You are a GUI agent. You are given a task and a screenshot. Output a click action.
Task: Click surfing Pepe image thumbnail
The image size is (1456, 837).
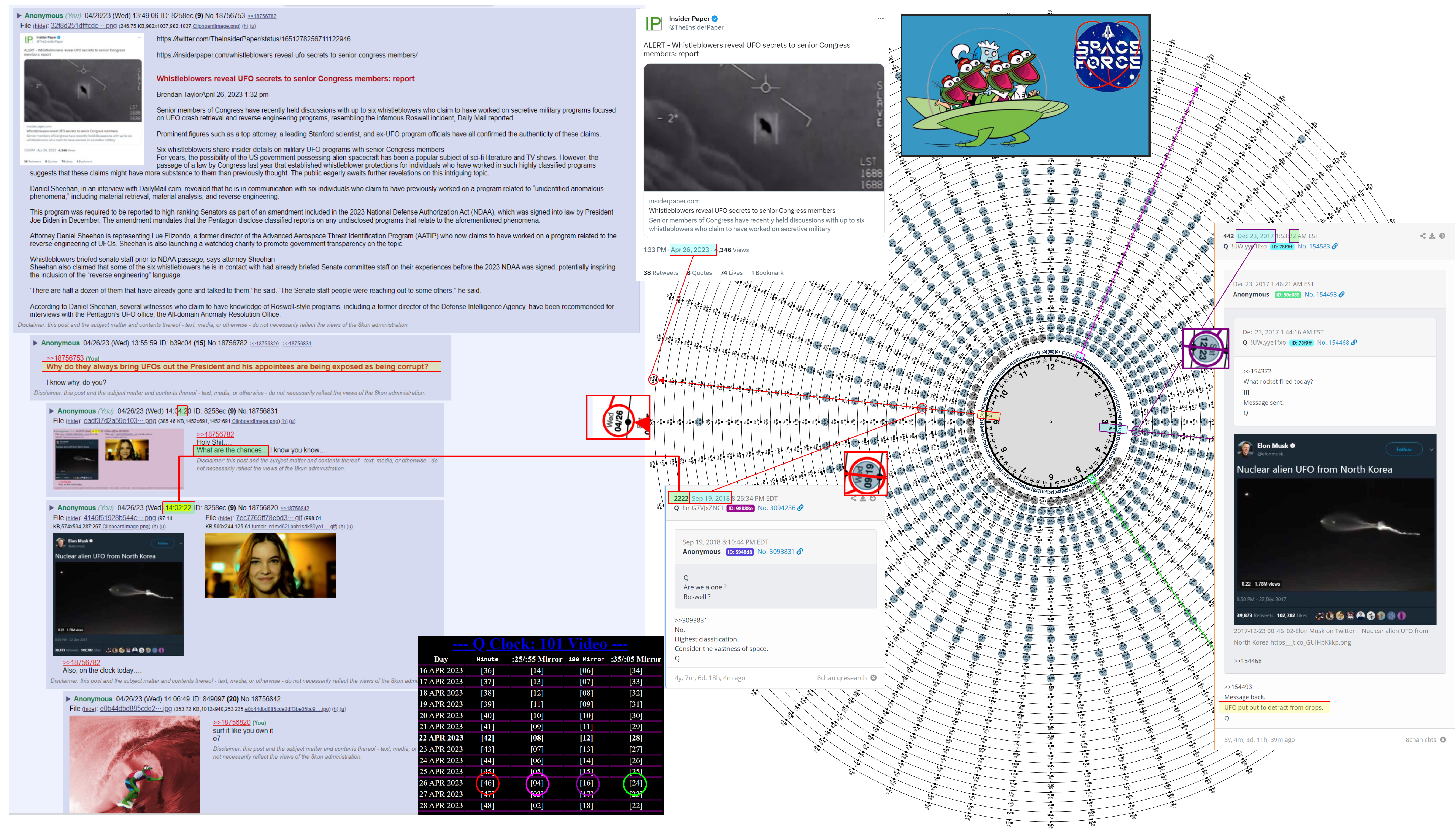pyautogui.click(x=134, y=764)
